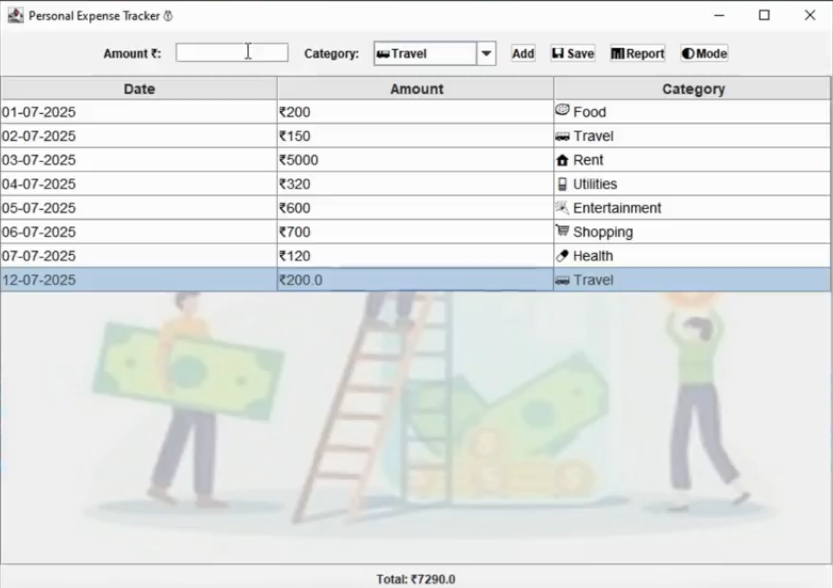This screenshot has width=833, height=588.
Task: Click the Amount ₹: label
Action: [132, 54]
